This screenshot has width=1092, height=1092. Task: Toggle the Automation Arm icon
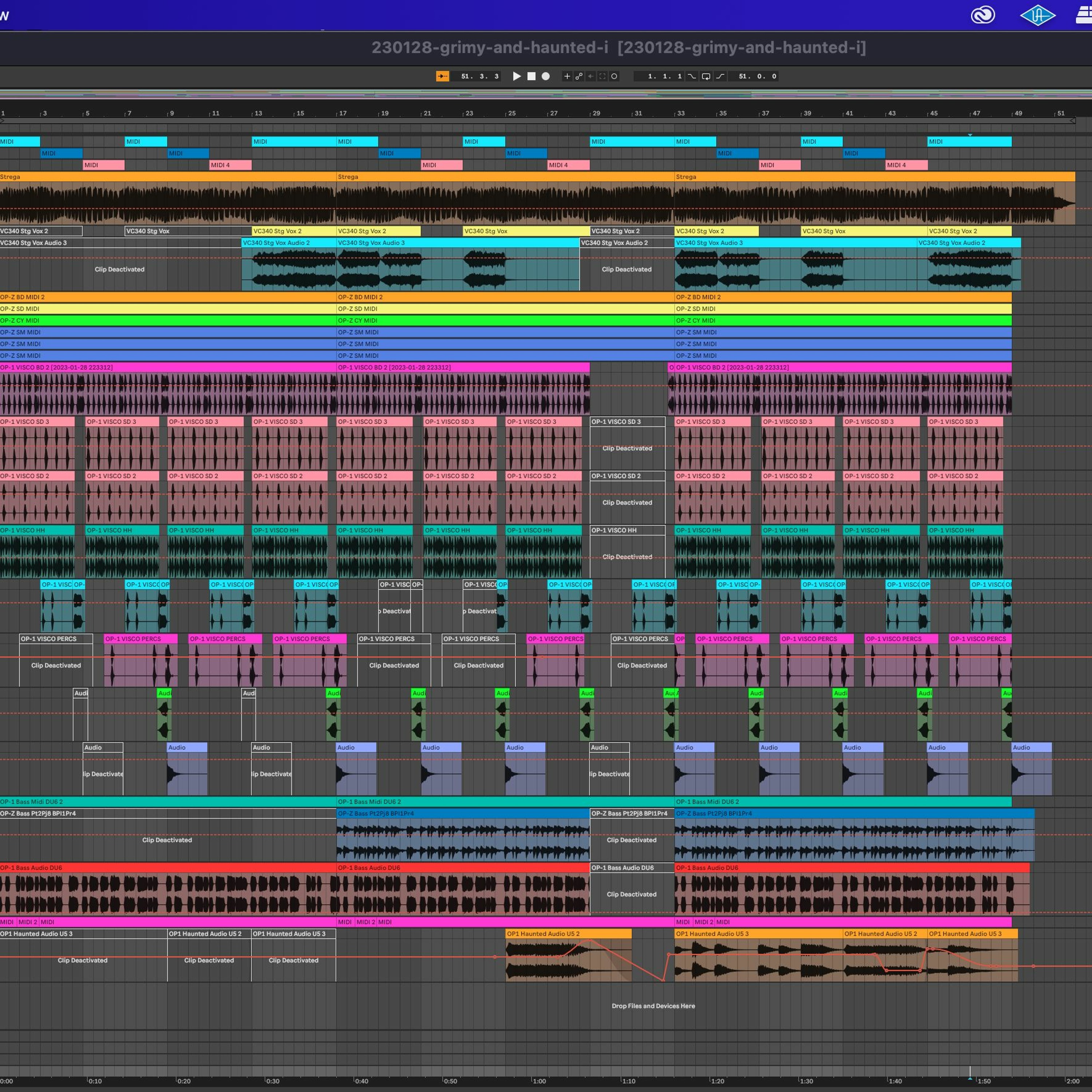(x=579, y=76)
